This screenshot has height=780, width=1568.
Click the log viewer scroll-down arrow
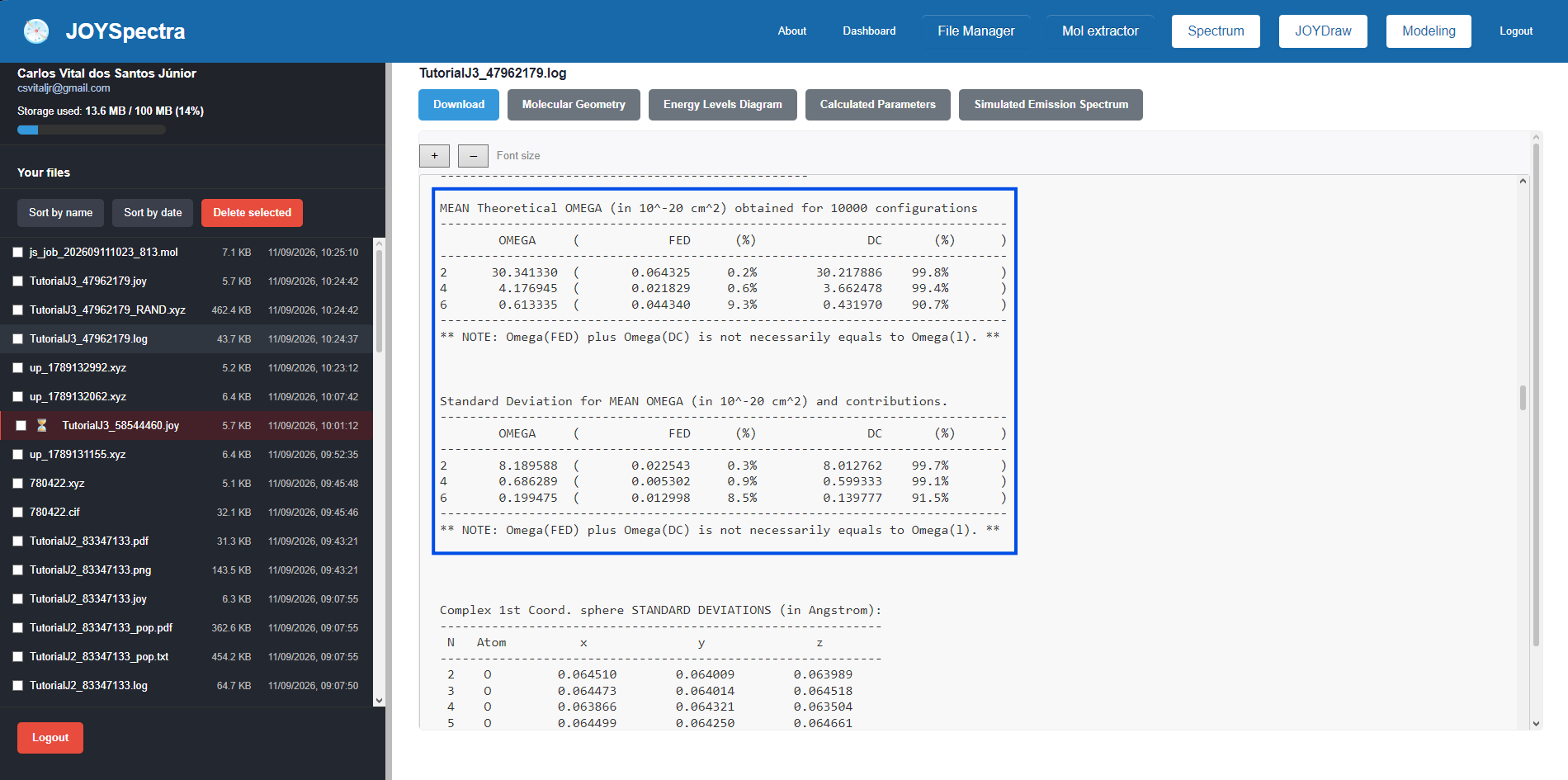[1536, 723]
